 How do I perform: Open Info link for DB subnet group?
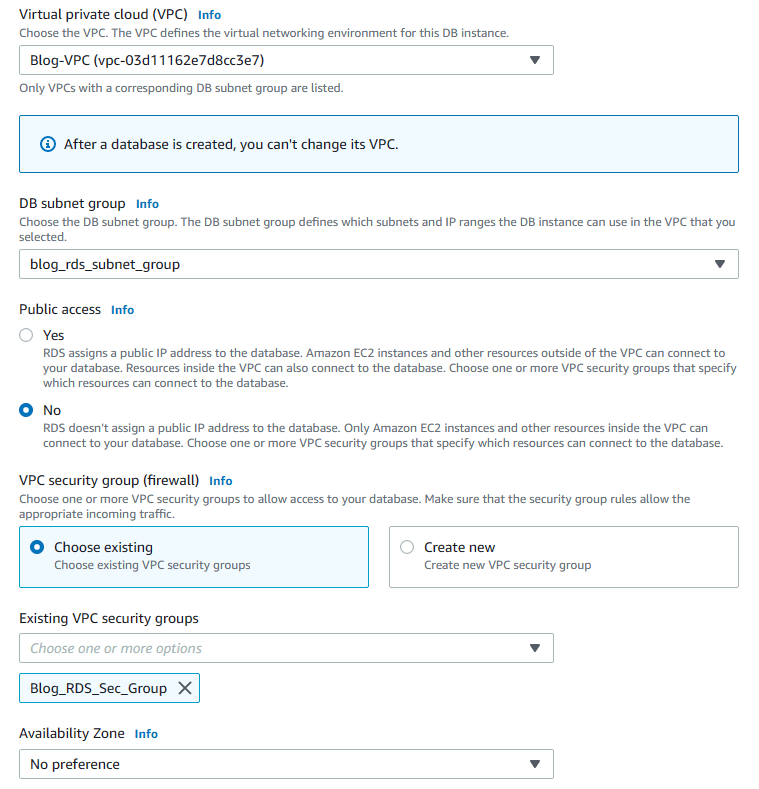pyautogui.click(x=147, y=203)
